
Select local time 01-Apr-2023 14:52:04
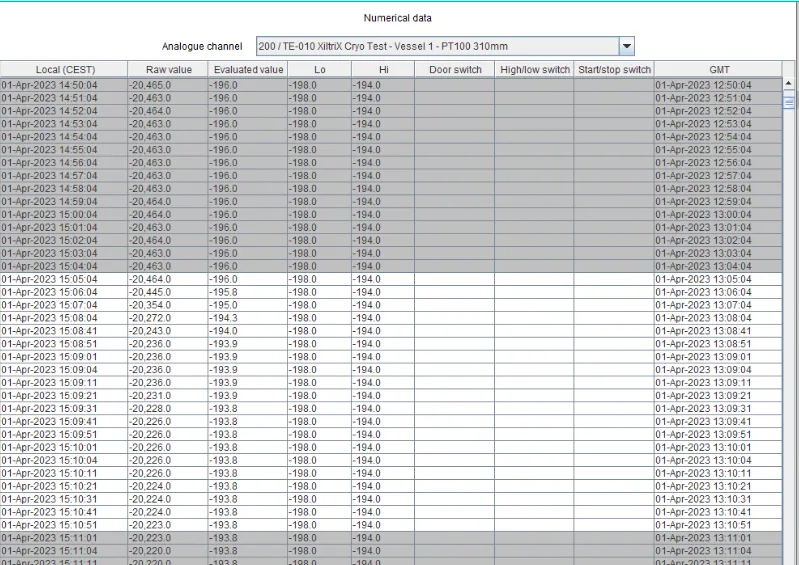click(x=49, y=111)
